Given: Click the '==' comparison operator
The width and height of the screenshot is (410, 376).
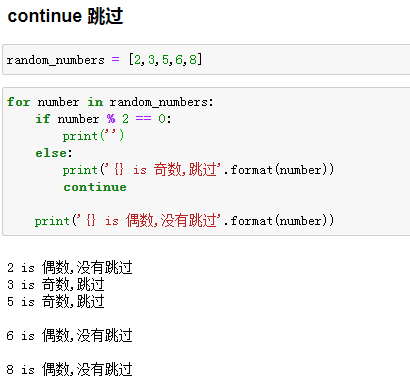Looking at the screenshot, I should click(143, 119).
